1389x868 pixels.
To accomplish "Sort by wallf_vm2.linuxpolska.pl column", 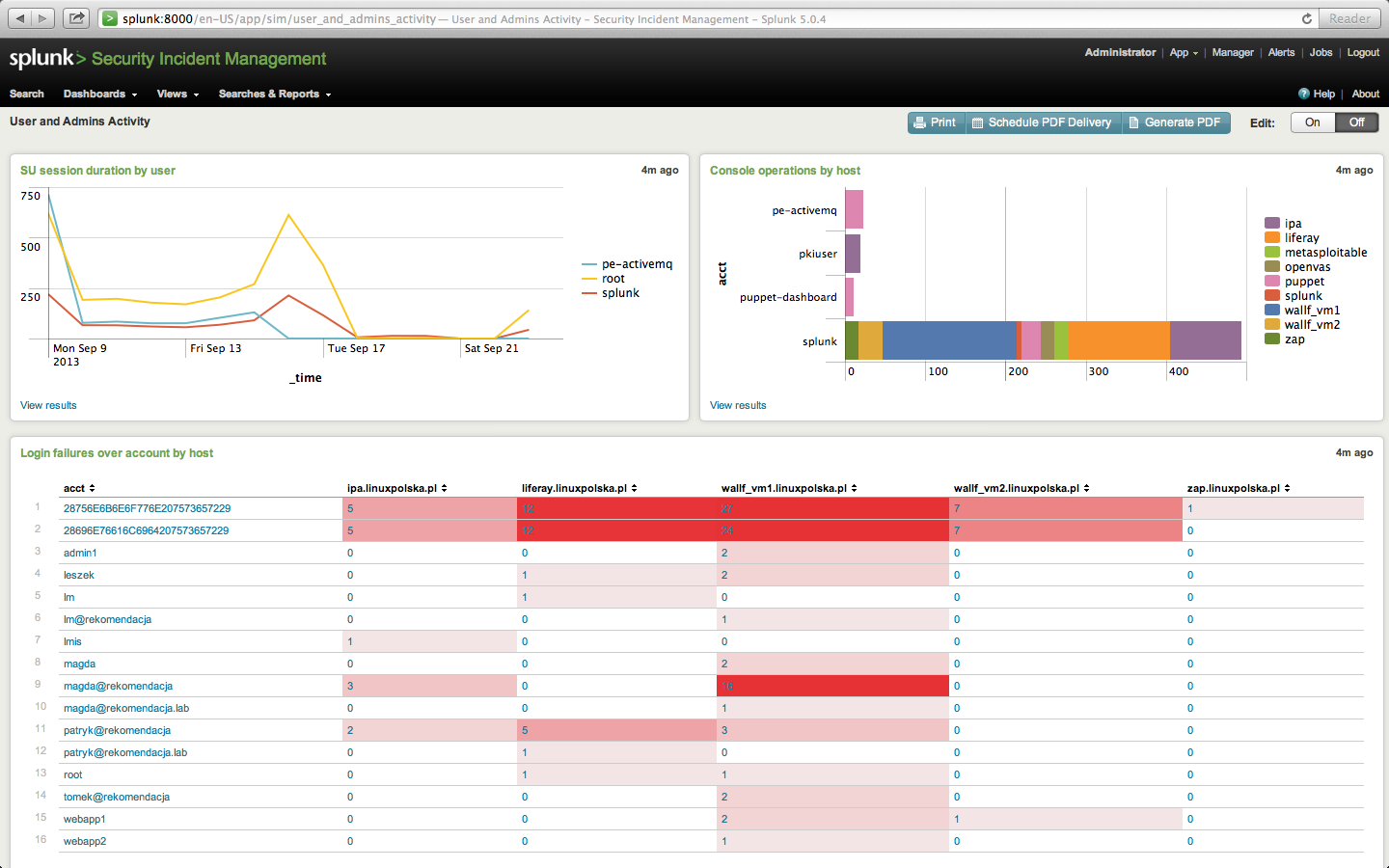I will click(1021, 488).
